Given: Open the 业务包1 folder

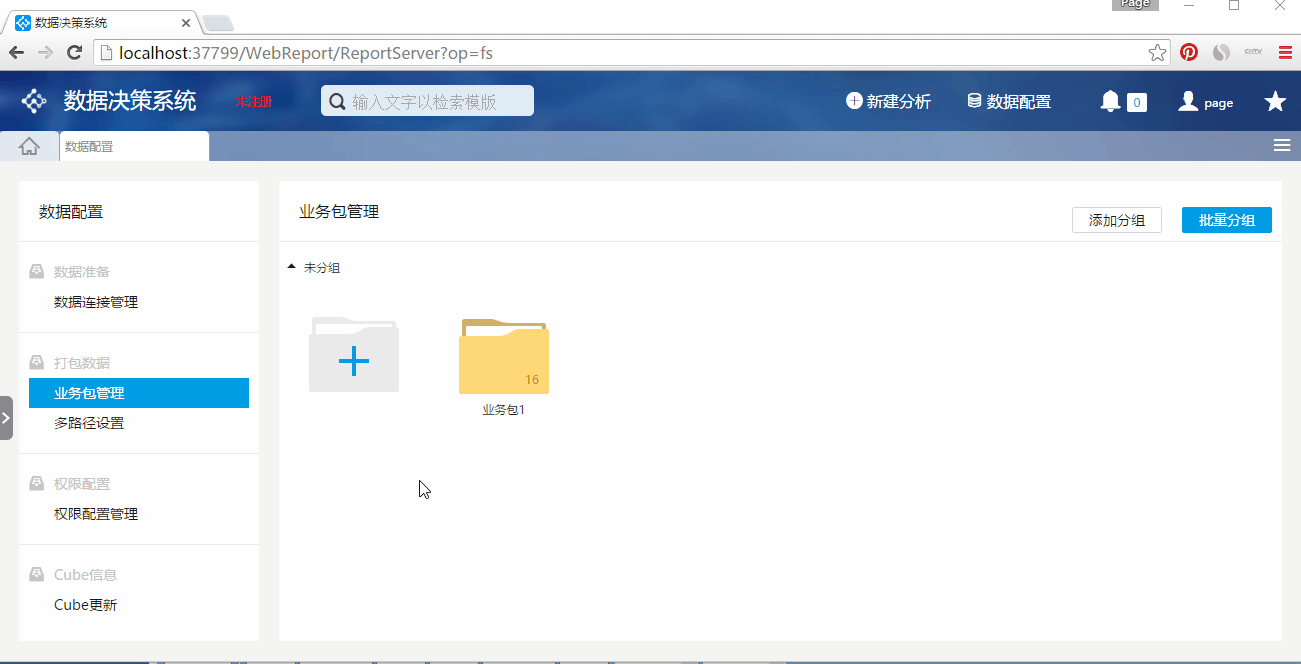Looking at the screenshot, I should point(504,358).
